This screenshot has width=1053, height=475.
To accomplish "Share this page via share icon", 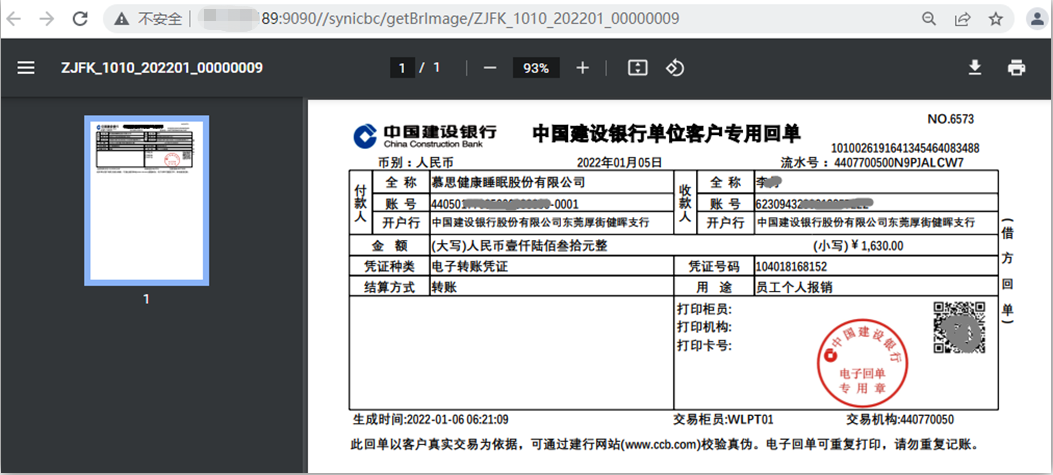I will pyautogui.click(x=962, y=19).
